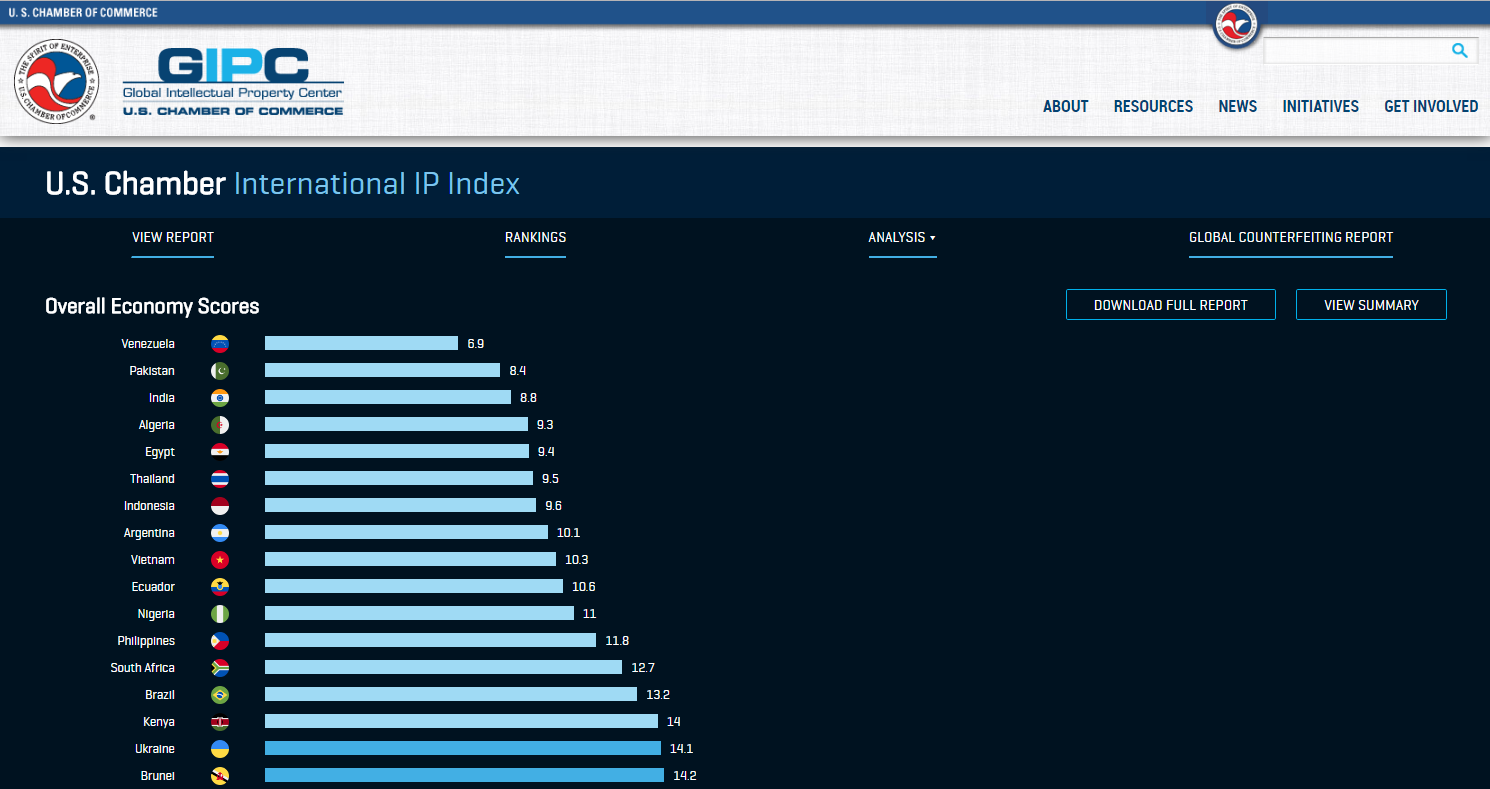Click the Brazil flag icon
The height and width of the screenshot is (789, 1490).
220,695
